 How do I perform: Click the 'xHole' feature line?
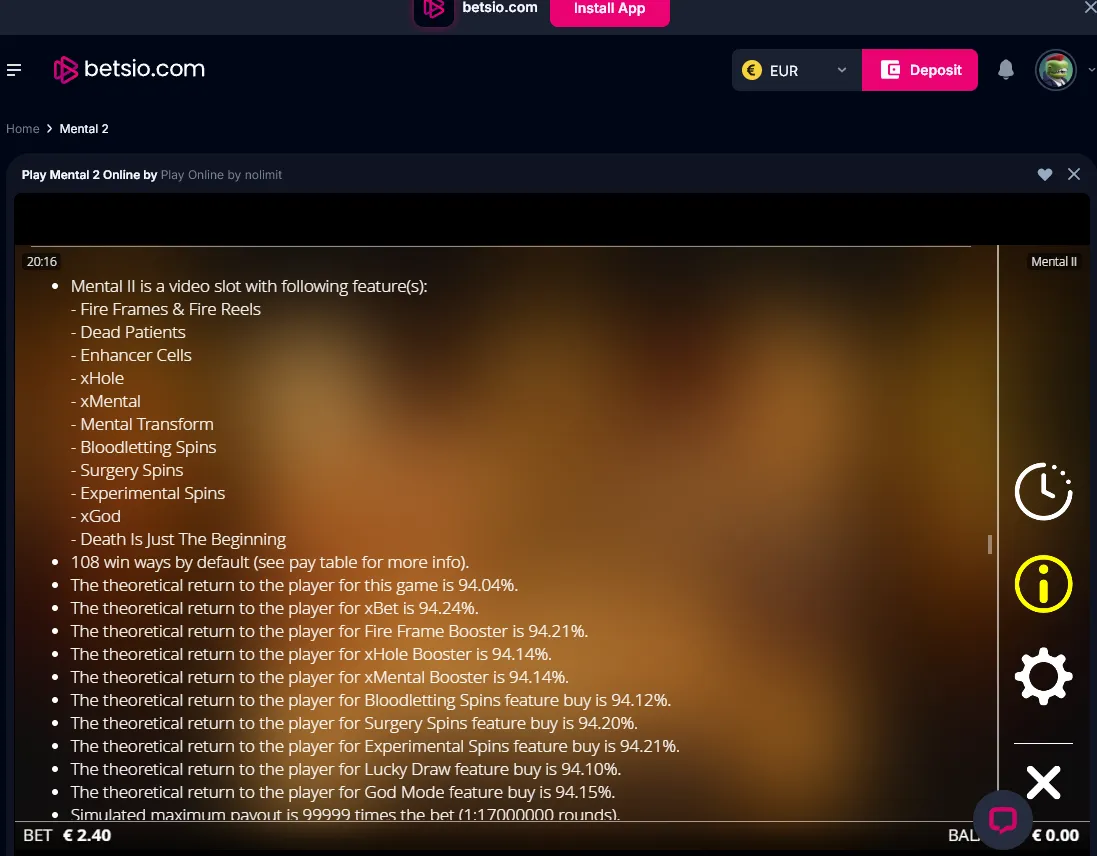[x=97, y=378]
